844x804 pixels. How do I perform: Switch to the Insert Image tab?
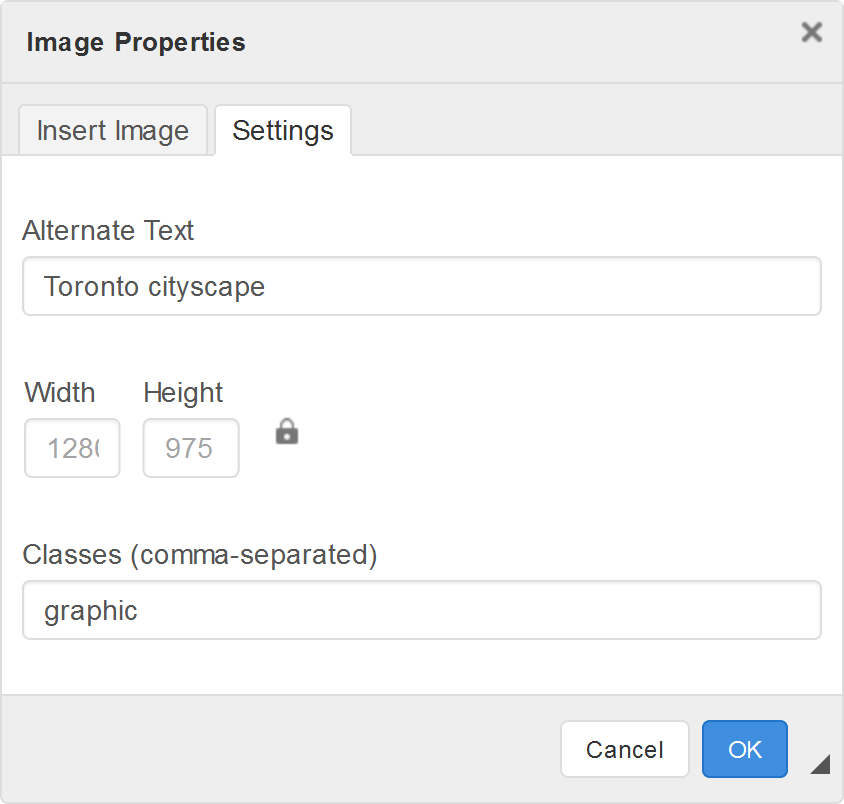click(x=113, y=131)
